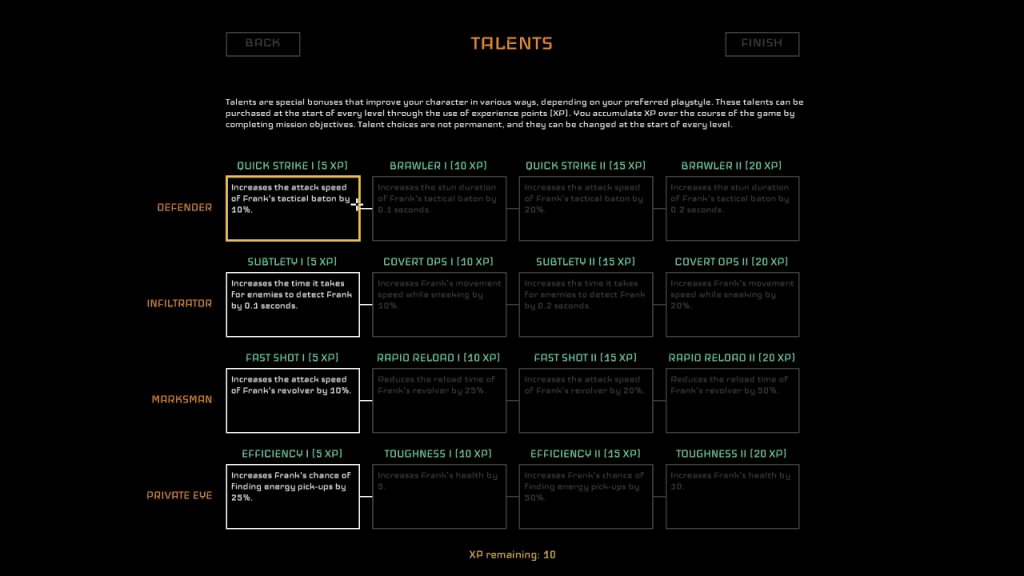The height and width of the screenshot is (576, 1024).
Task: Pick the Rapid Reload II talent
Action: [732, 401]
